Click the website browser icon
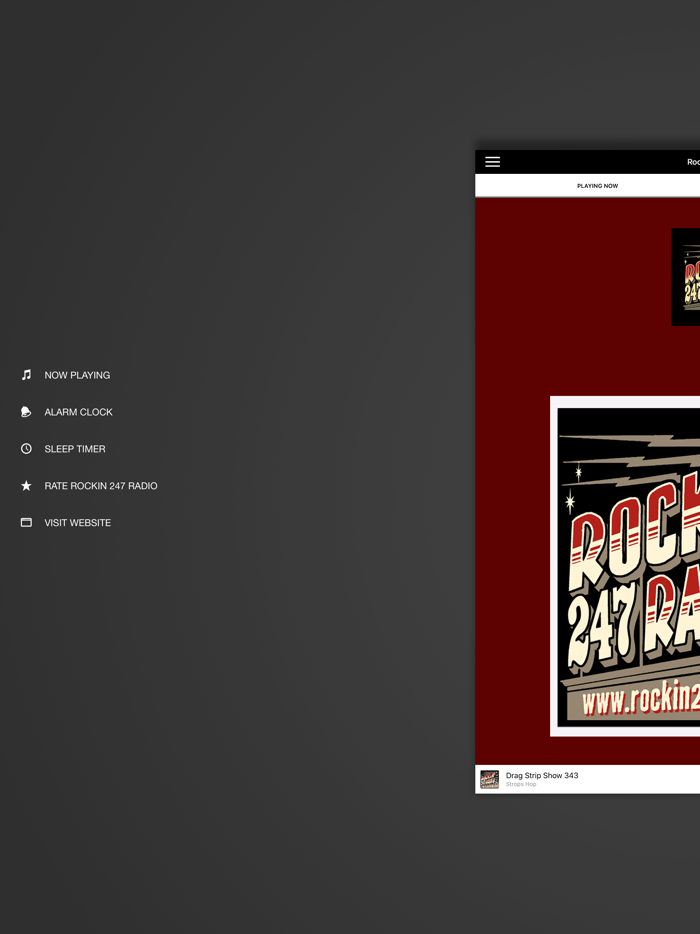The height and width of the screenshot is (934, 700). coord(26,522)
